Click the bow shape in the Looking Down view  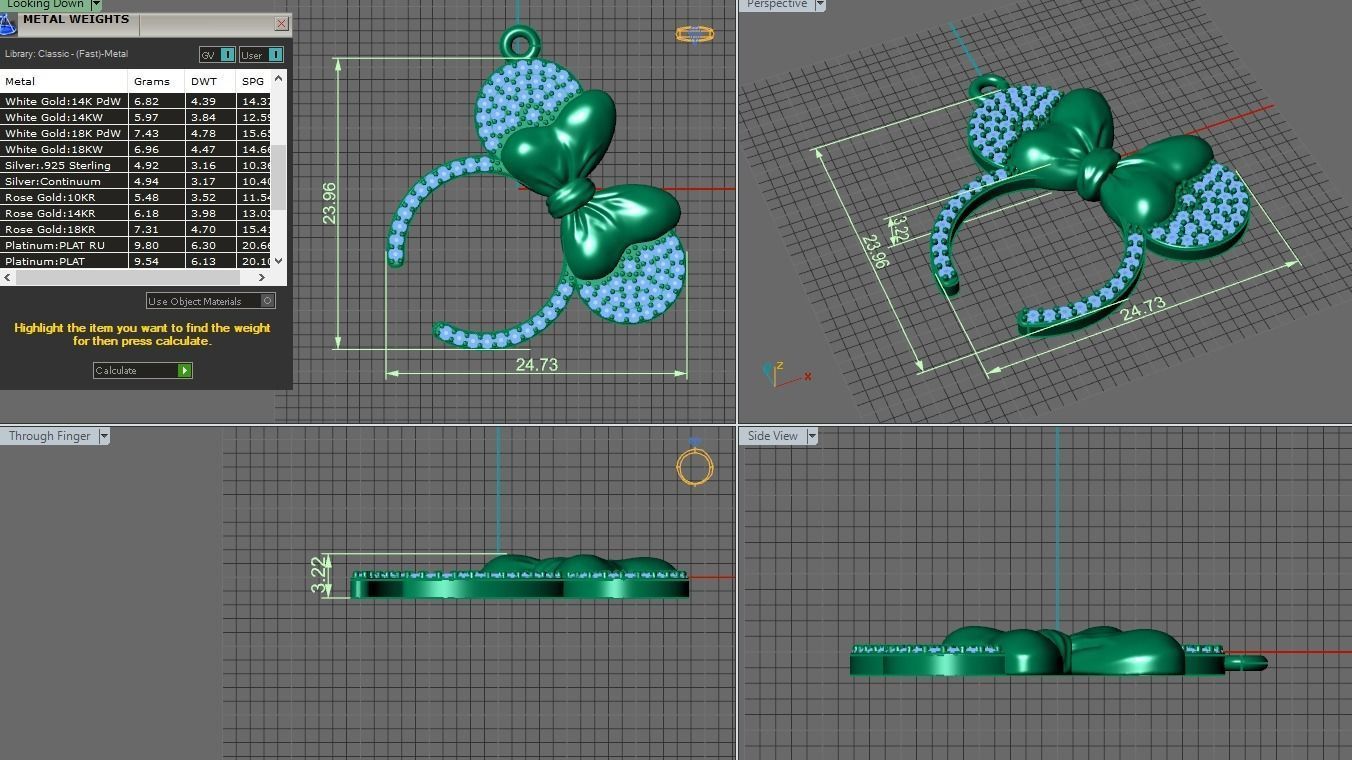pos(590,185)
